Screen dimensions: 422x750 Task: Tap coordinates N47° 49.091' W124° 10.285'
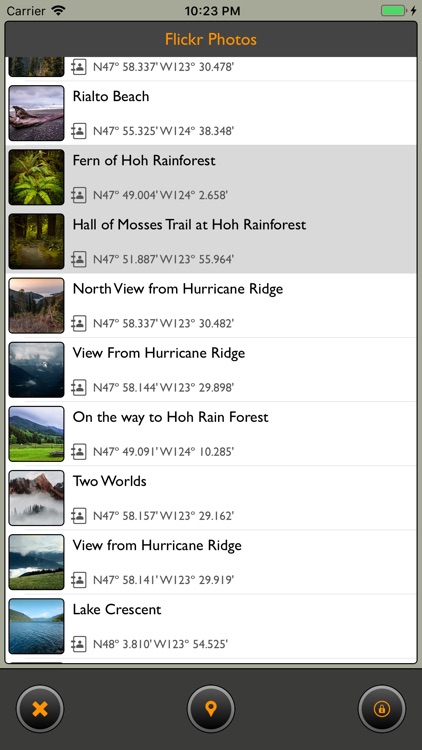point(163,451)
